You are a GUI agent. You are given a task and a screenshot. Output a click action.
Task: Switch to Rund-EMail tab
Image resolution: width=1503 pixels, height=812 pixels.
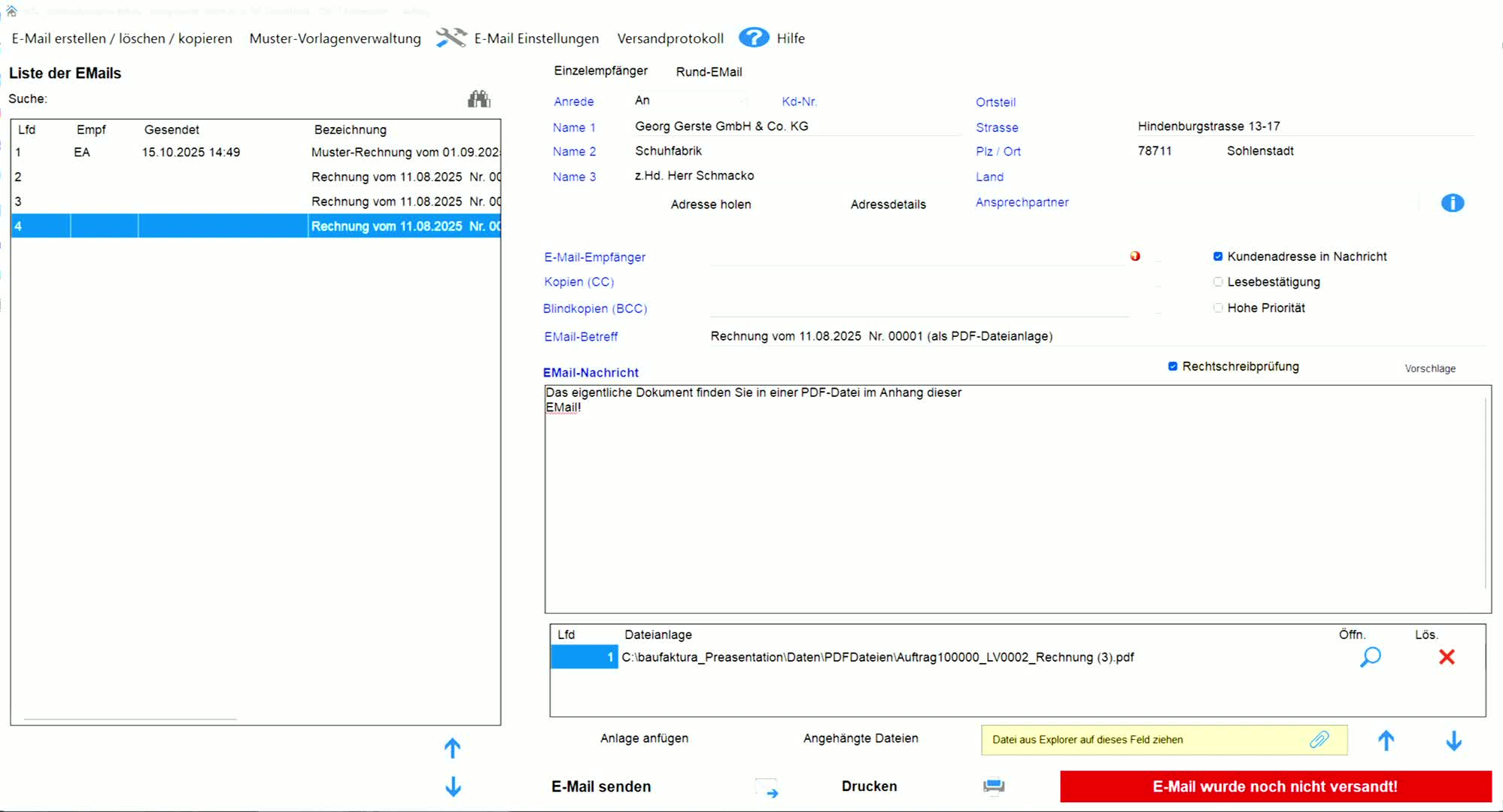point(709,72)
